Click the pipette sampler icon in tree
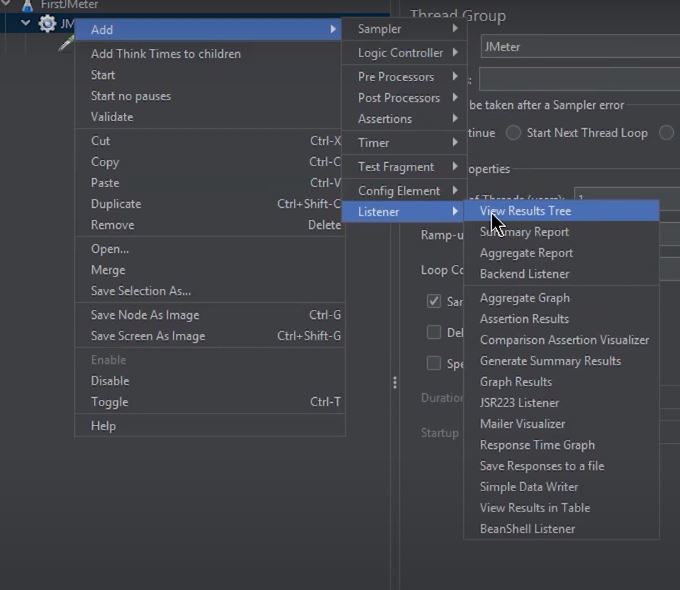This screenshot has height=590, width=680. (66, 43)
